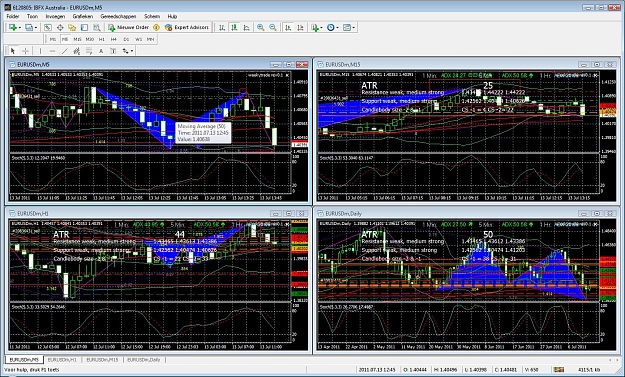625x377 pixels.
Task: Set timeframe to M15
Action: (77, 39)
